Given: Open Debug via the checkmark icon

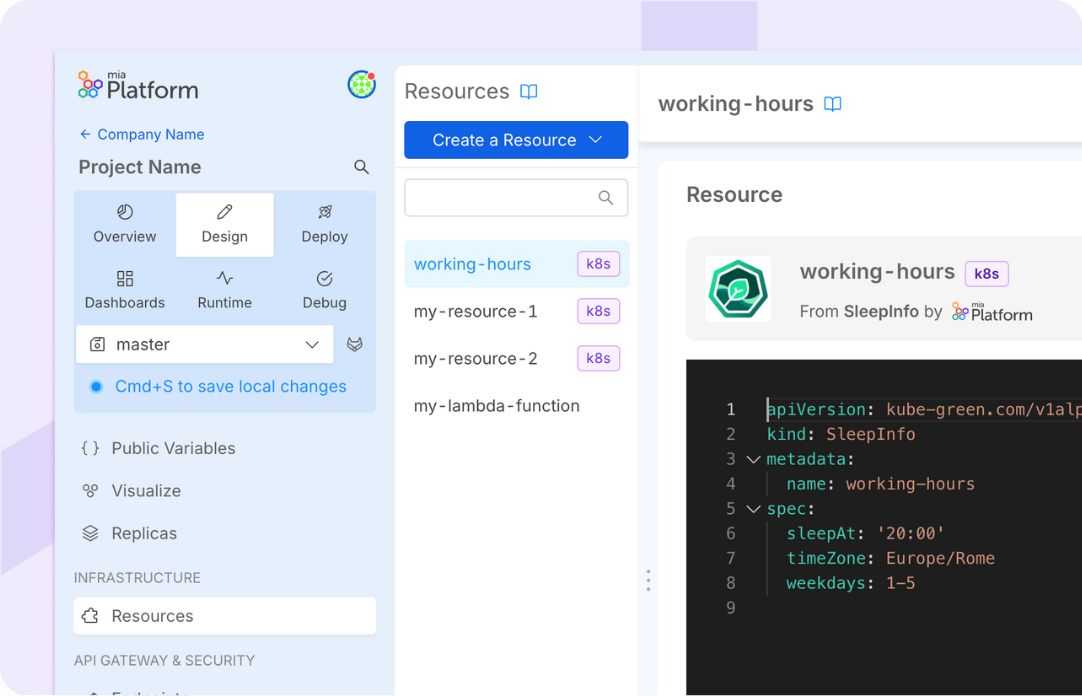Looking at the screenshot, I should [x=324, y=278].
